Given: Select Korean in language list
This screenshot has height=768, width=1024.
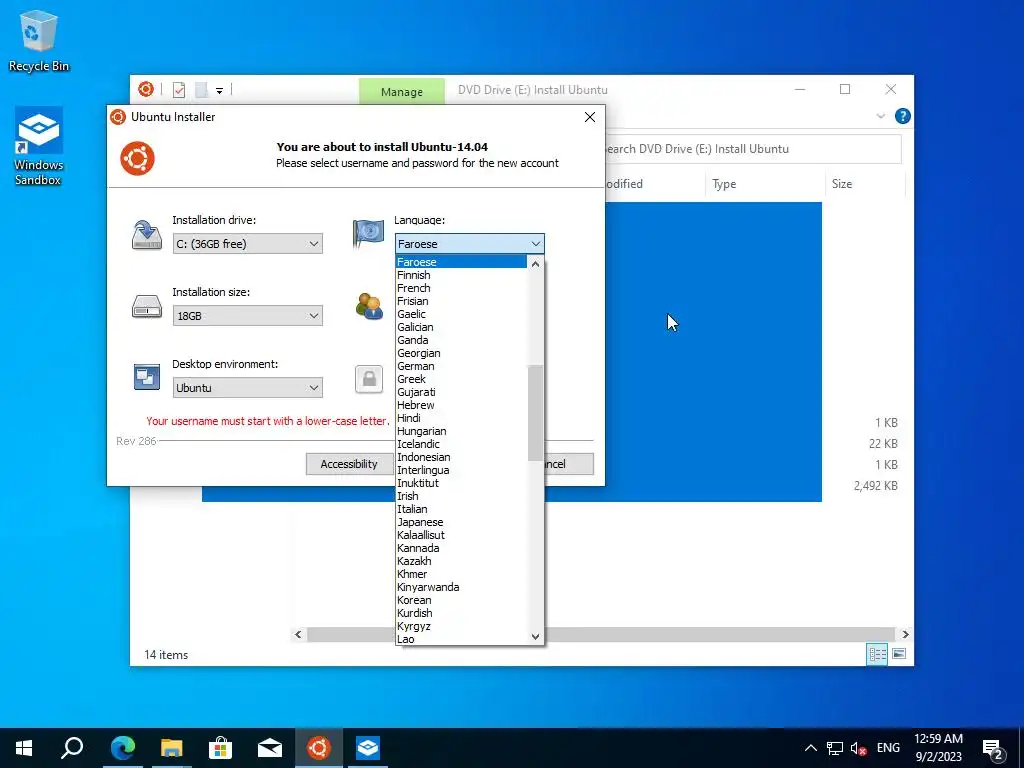Looking at the screenshot, I should coord(461,600).
